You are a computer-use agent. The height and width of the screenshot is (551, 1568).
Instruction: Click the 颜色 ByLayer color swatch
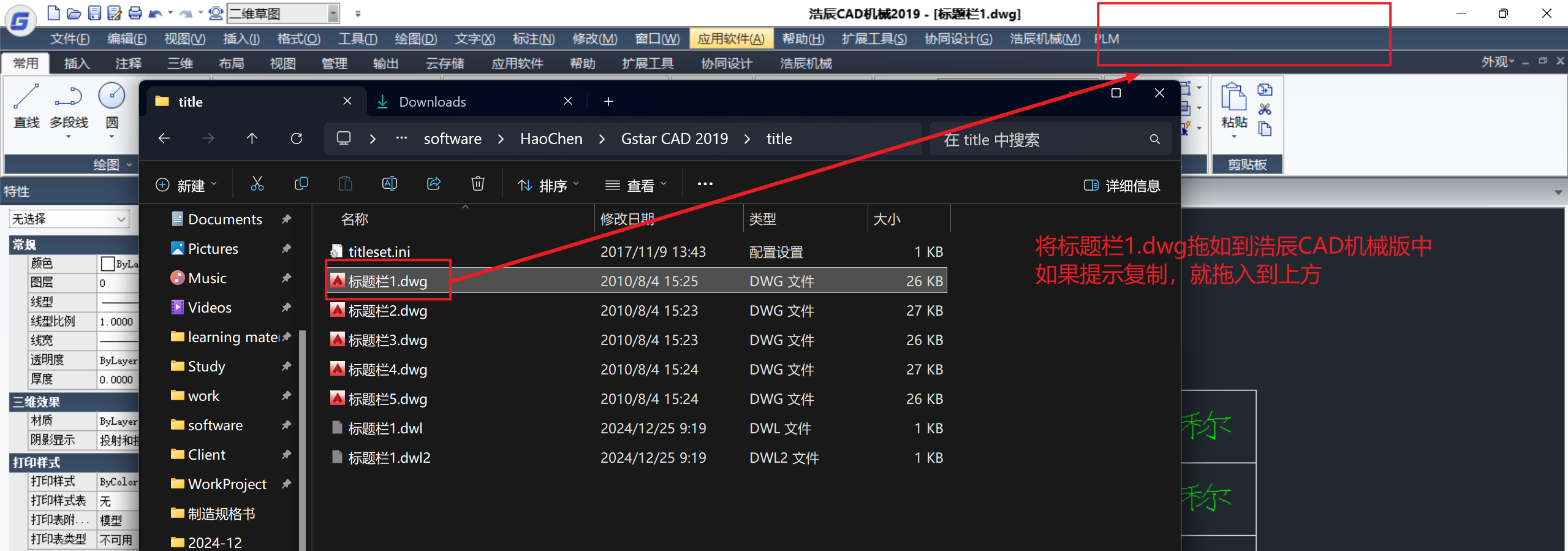point(108,264)
